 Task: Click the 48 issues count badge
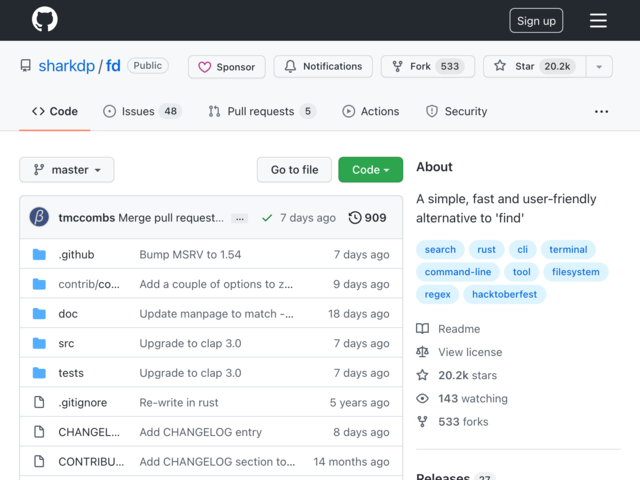[x=171, y=111]
